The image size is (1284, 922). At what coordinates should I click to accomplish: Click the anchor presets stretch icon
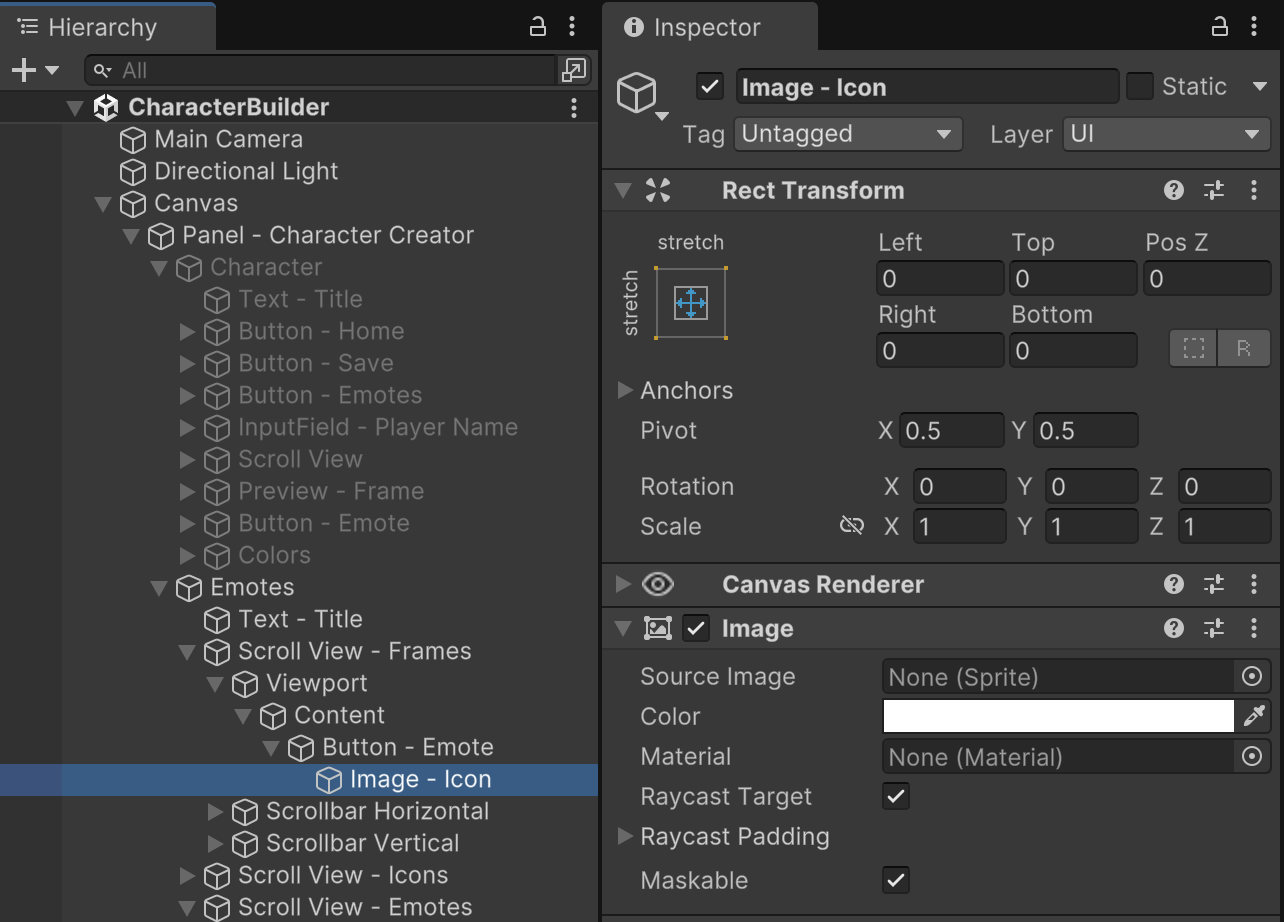click(690, 303)
